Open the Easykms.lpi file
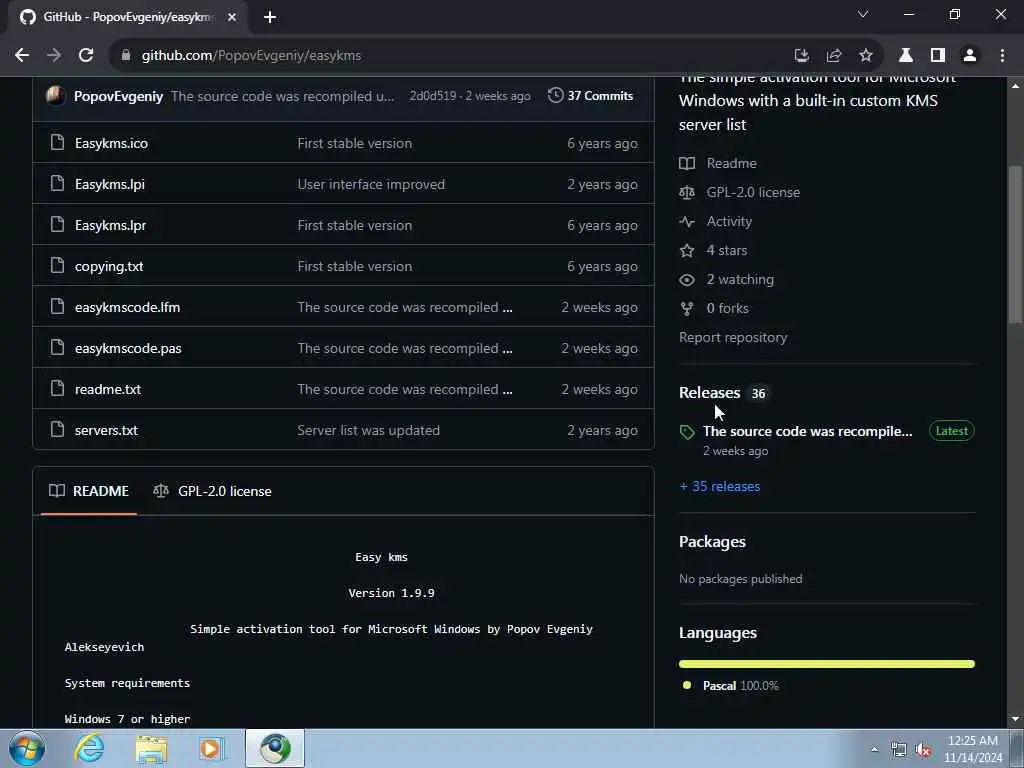This screenshot has height=768, width=1024. pos(110,184)
